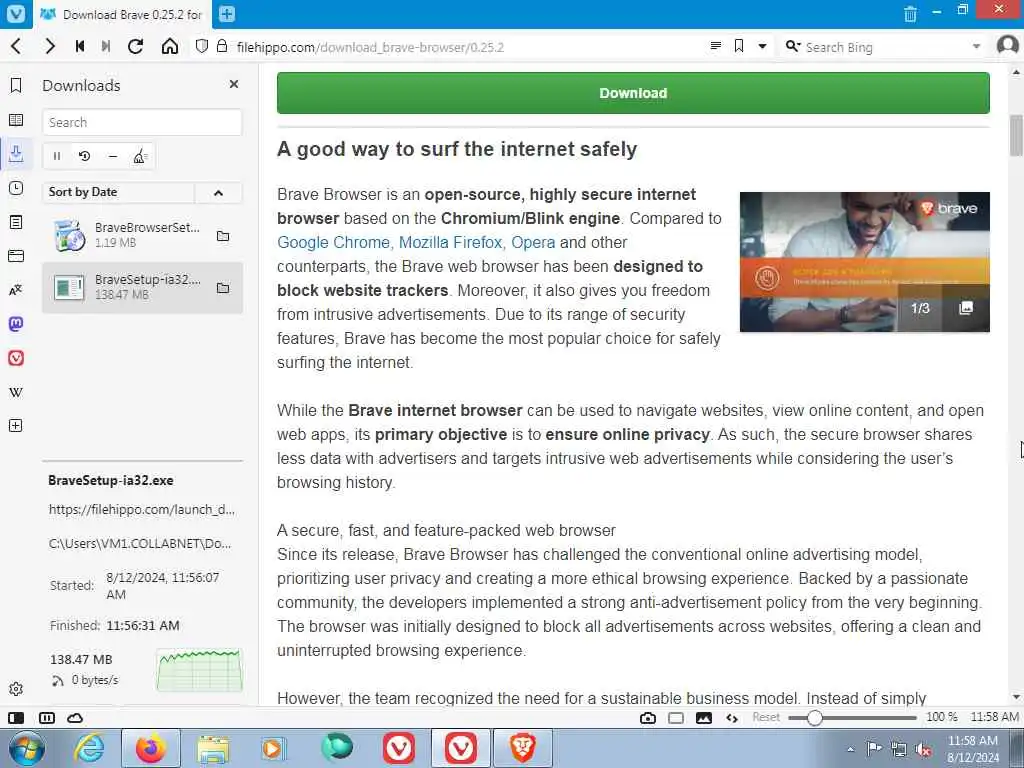Pause the selected download

pos(57,156)
